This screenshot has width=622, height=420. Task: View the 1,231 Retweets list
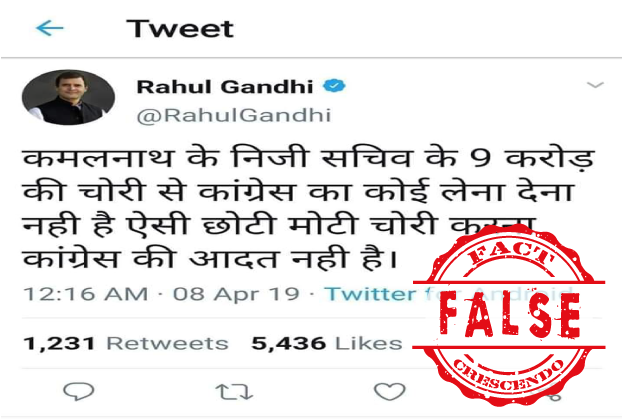point(126,343)
